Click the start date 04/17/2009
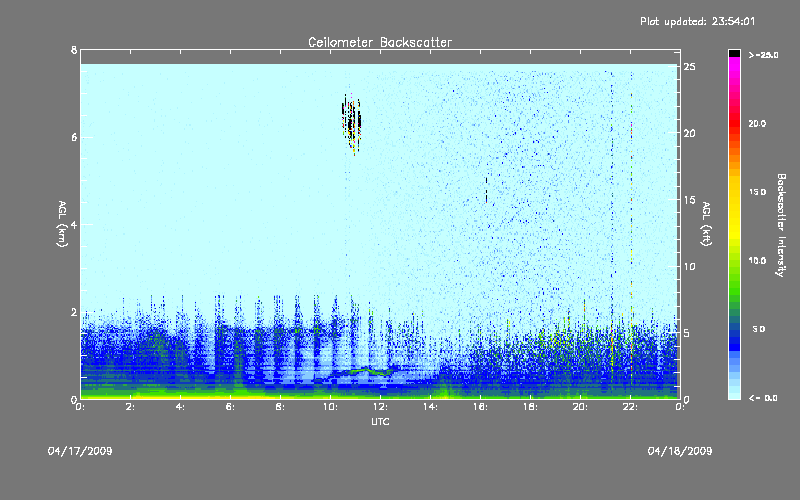This screenshot has height=500, width=800. (80, 451)
